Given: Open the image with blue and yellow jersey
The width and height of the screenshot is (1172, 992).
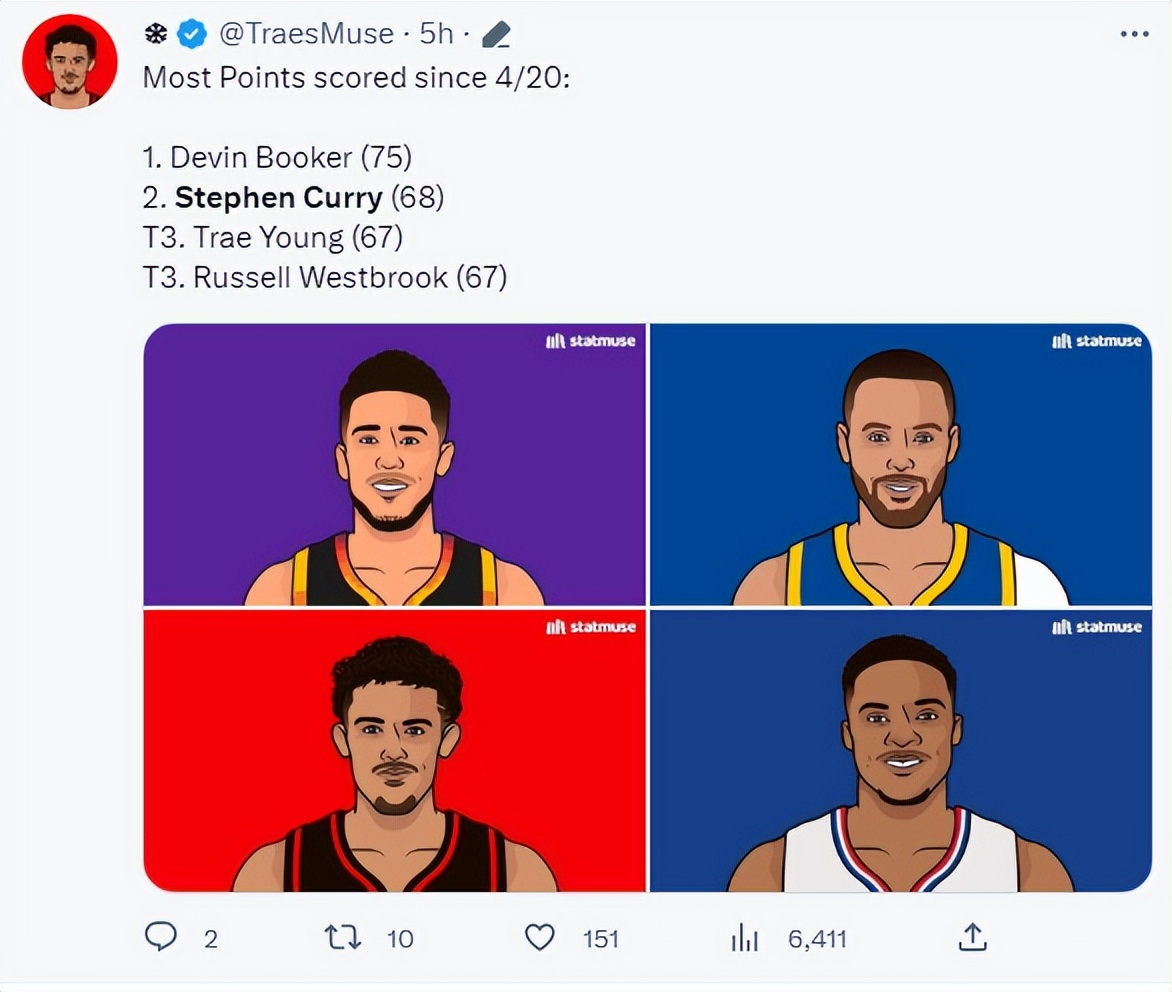Looking at the screenshot, I should tap(900, 465).
